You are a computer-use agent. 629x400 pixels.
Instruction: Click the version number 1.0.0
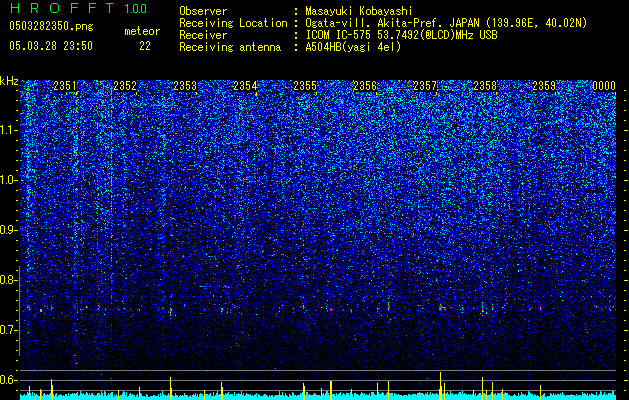point(135,9)
